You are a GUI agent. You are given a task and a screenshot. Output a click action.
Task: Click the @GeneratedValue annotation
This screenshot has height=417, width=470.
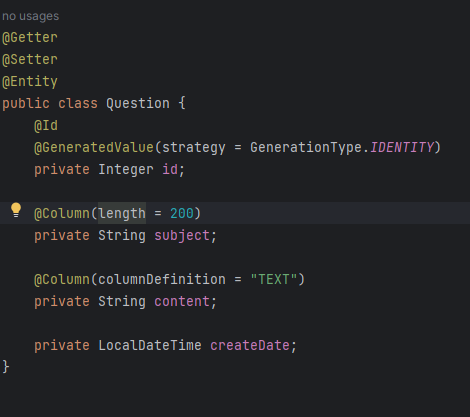[x=94, y=148]
